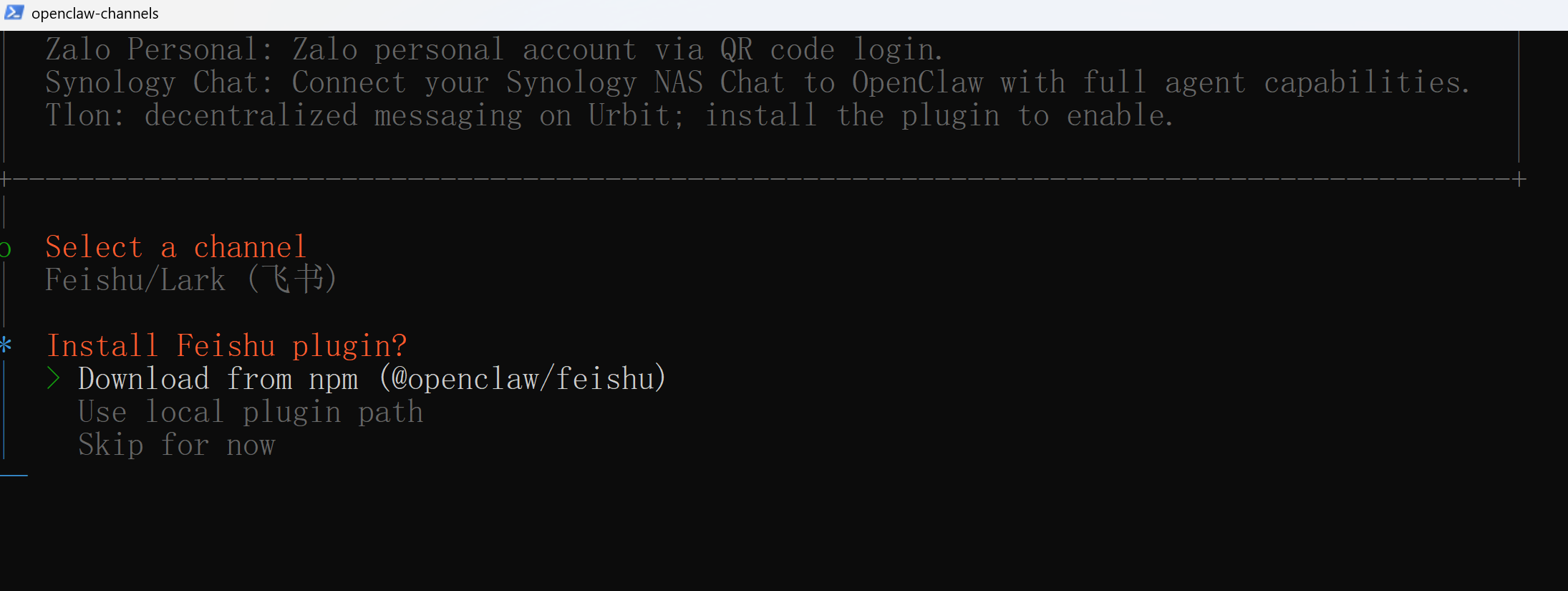Choose Download from npm (@openclaw/feishu)
This screenshot has height=591, width=1568.
(x=372, y=378)
